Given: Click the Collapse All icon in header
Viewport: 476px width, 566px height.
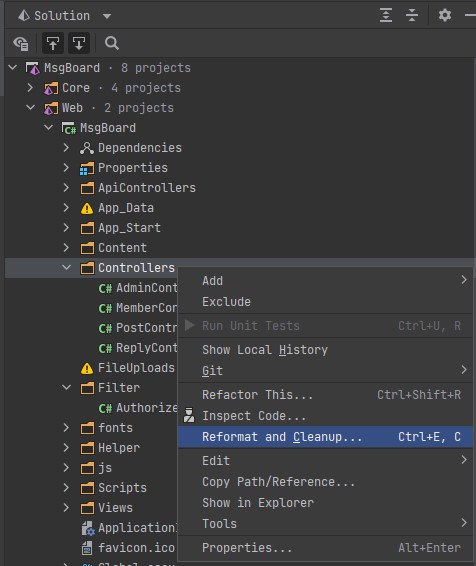Looking at the screenshot, I should pos(412,16).
